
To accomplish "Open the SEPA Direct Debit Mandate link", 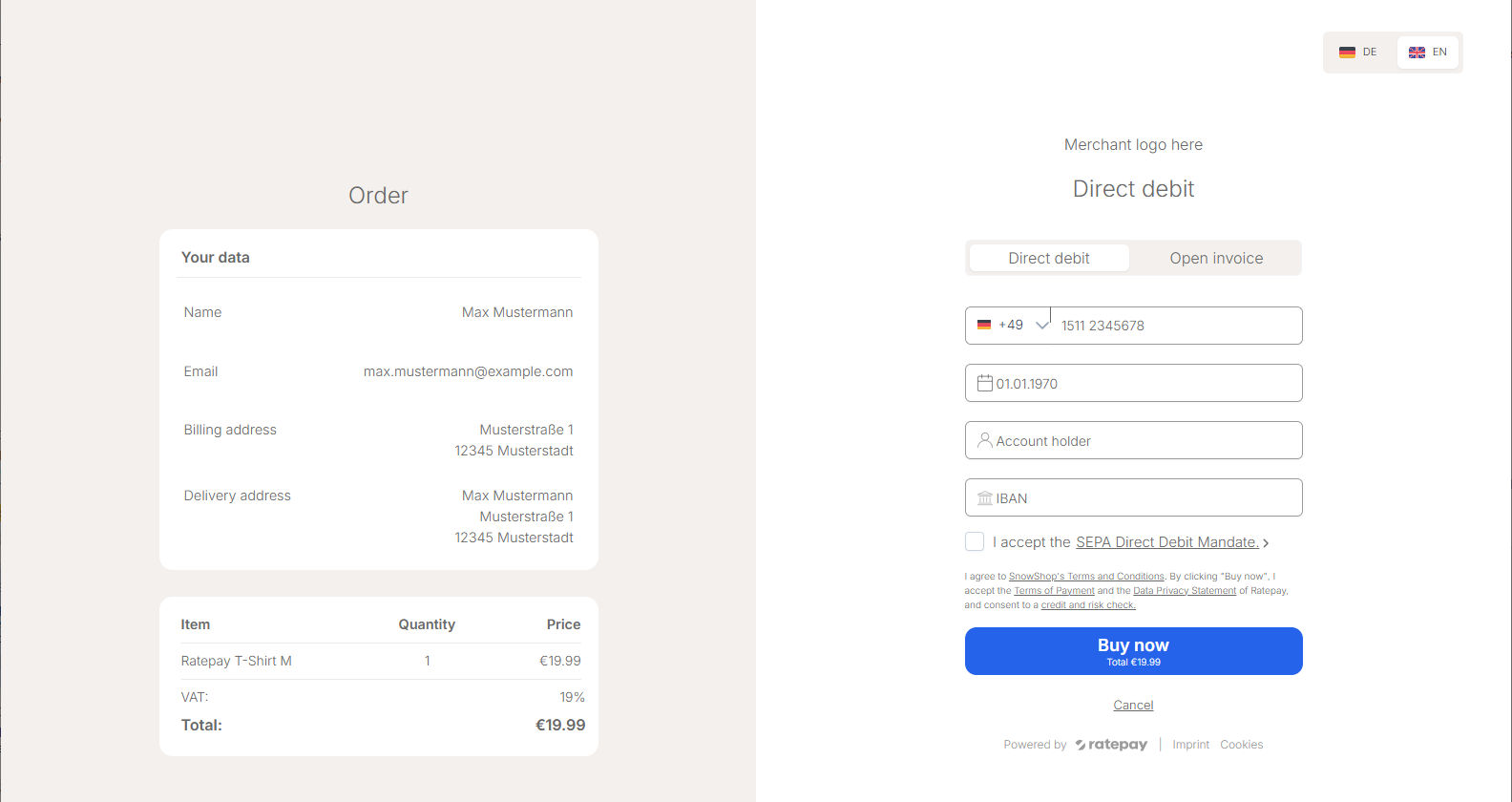I will pos(1166,542).
